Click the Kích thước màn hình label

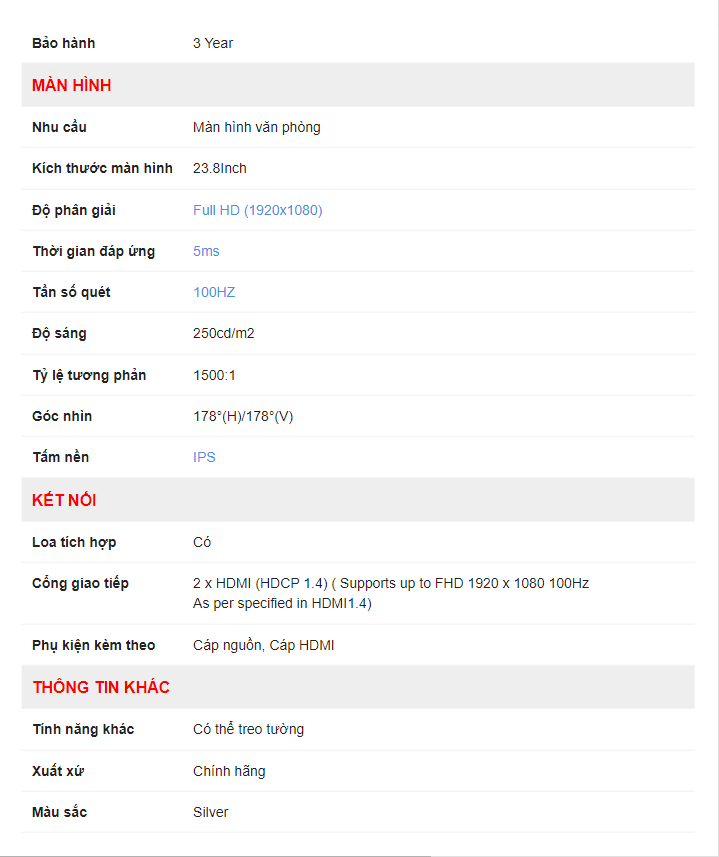pos(102,168)
